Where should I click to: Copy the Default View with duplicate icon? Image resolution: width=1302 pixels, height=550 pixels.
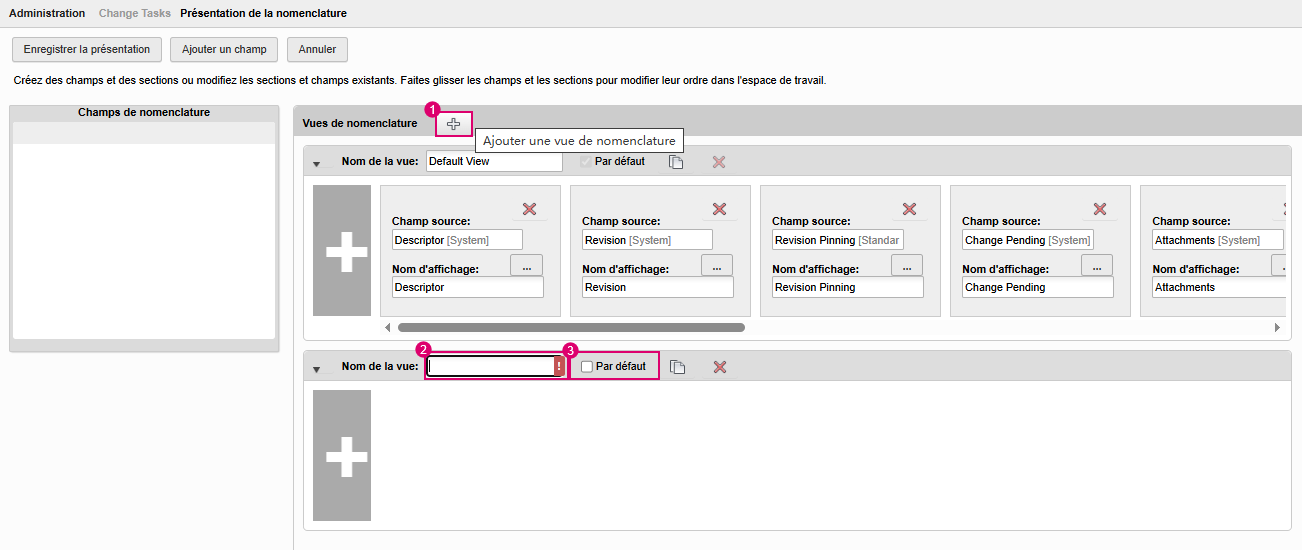click(x=676, y=162)
